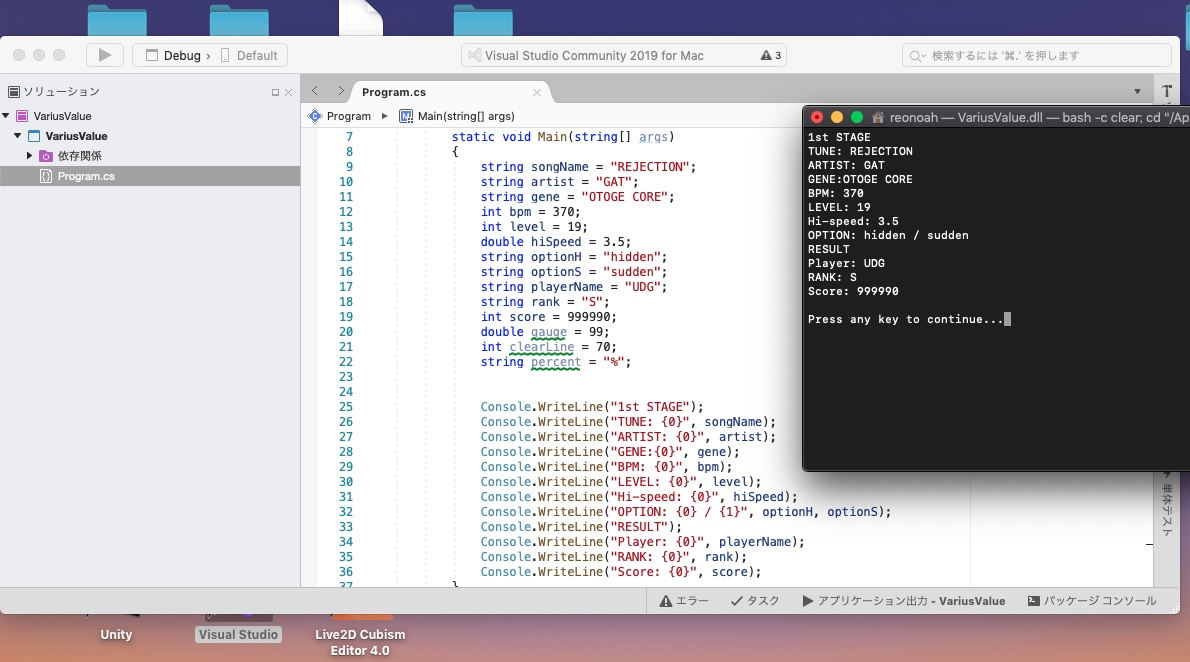
Task: Expand the 依存関係 folder
Action: [30, 156]
